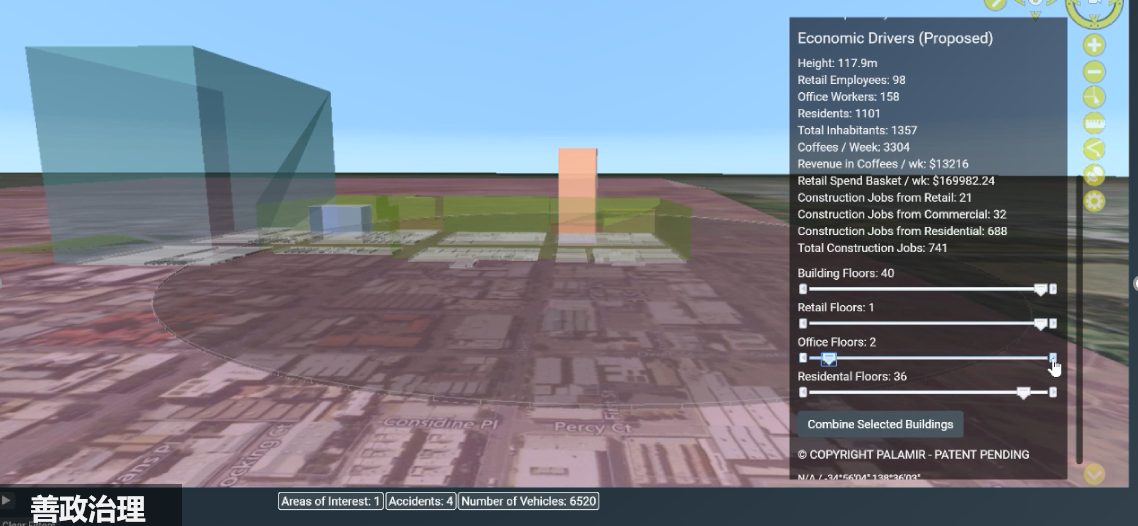The image size is (1138, 526).
Task: Expand the yellow chevron down button
Action: [1094, 474]
